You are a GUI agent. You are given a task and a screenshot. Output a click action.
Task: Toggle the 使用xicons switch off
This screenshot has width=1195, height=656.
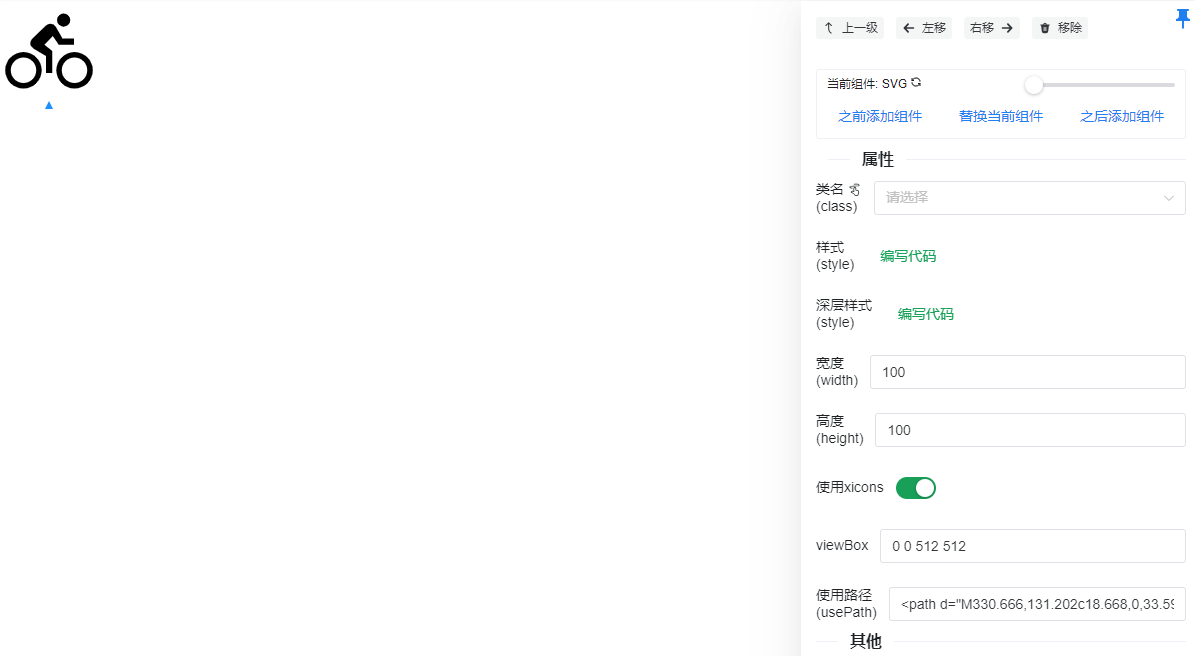915,488
